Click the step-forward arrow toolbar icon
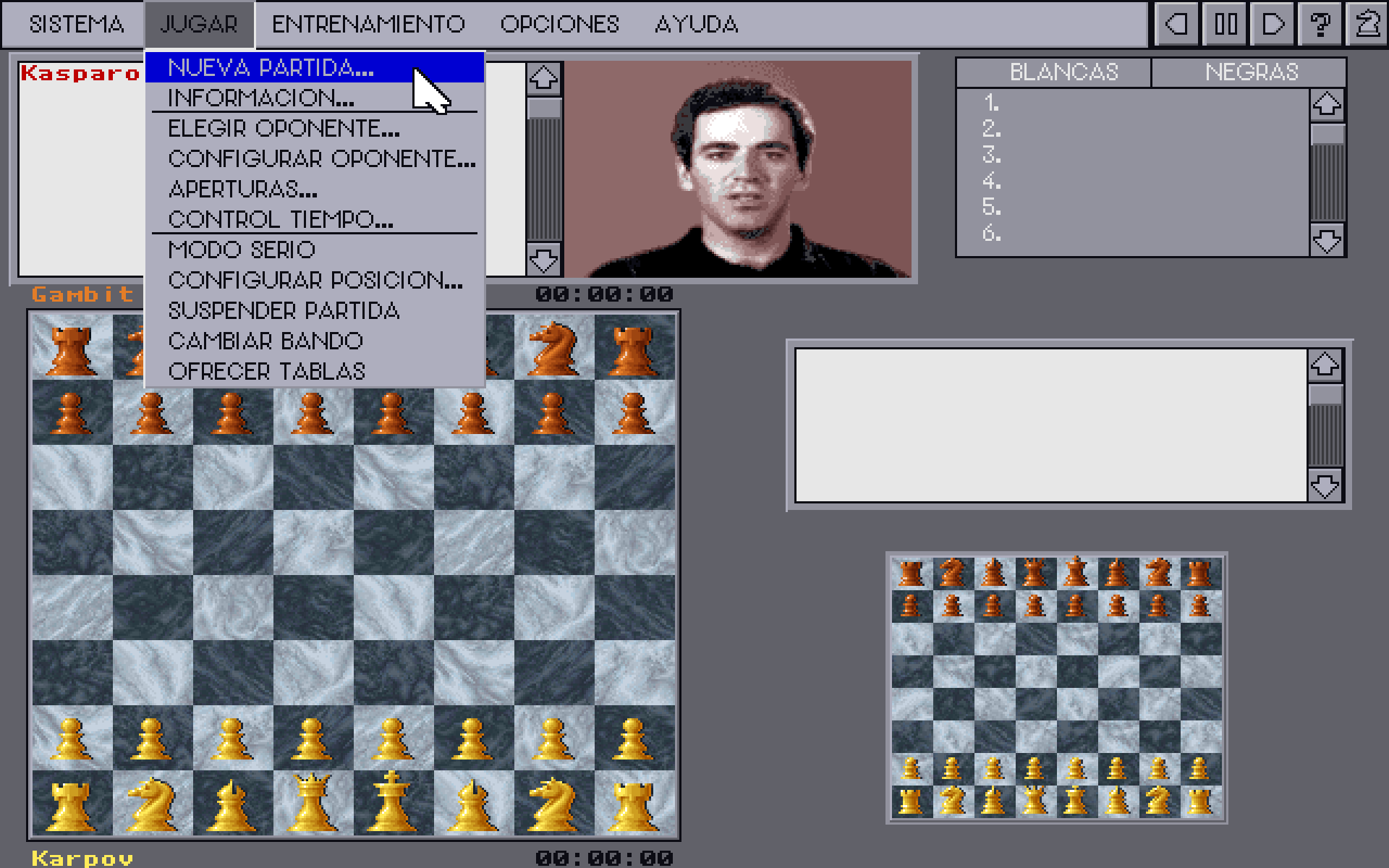The image size is (1389, 868). (x=1273, y=24)
